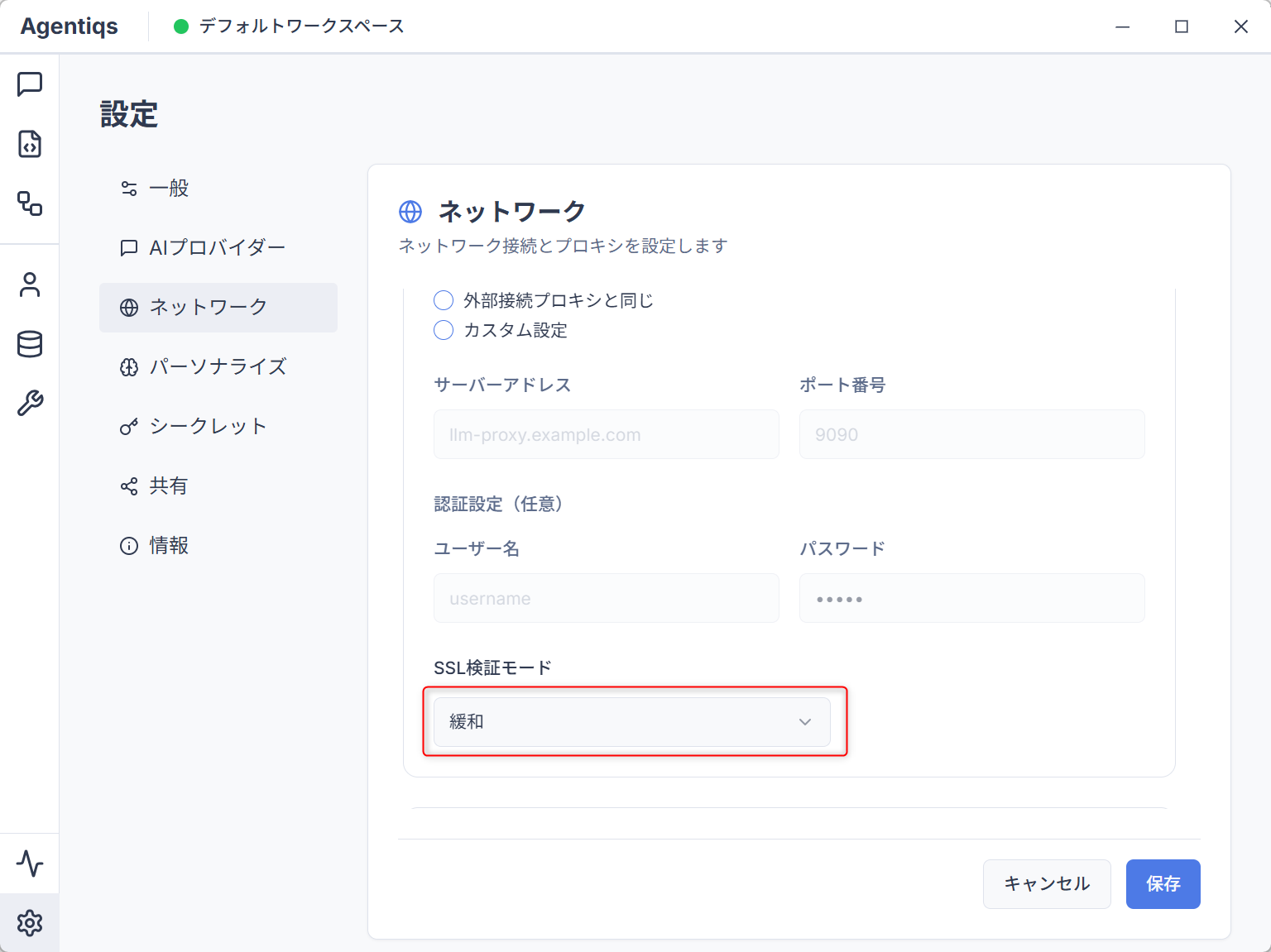This screenshot has height=952, width=1271.
Task: Open the user profile icon in the sidebar
Action: click(31, 285)
